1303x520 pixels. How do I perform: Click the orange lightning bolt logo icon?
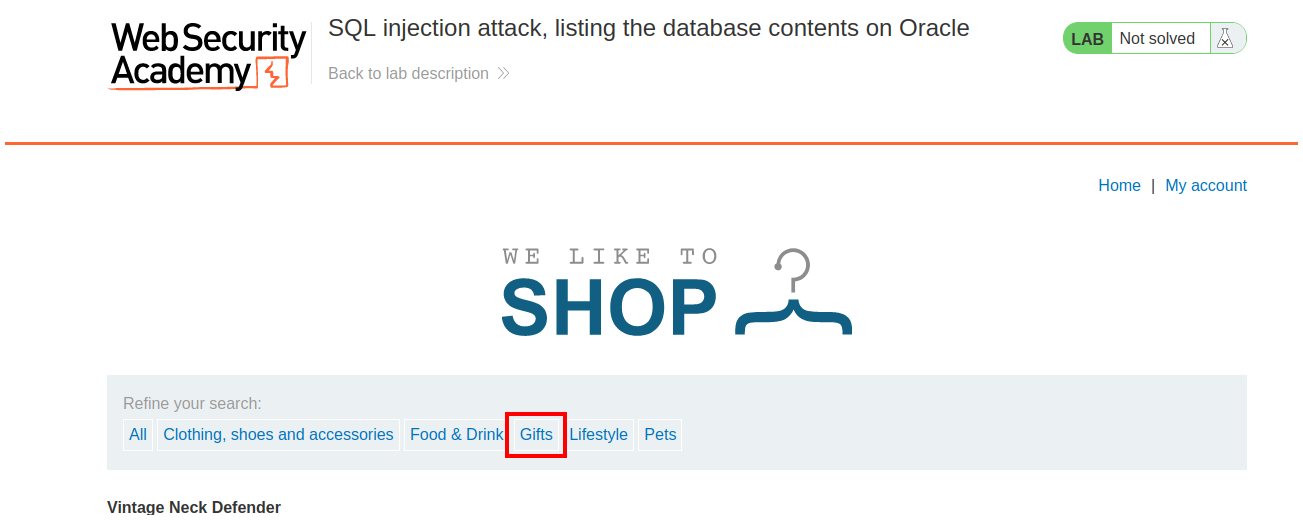click(272, 73)
